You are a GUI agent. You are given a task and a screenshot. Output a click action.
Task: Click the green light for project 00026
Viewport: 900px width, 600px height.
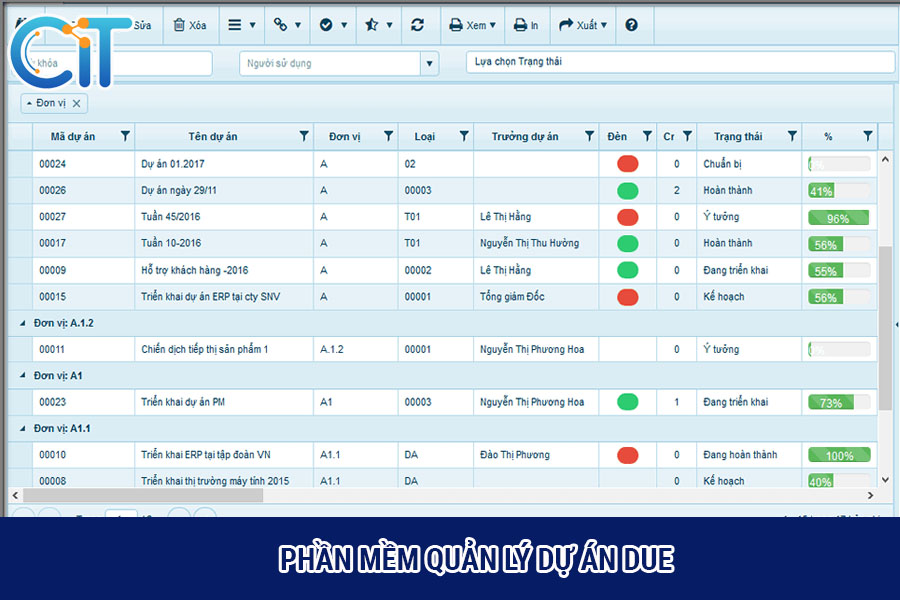coord(627,191)
